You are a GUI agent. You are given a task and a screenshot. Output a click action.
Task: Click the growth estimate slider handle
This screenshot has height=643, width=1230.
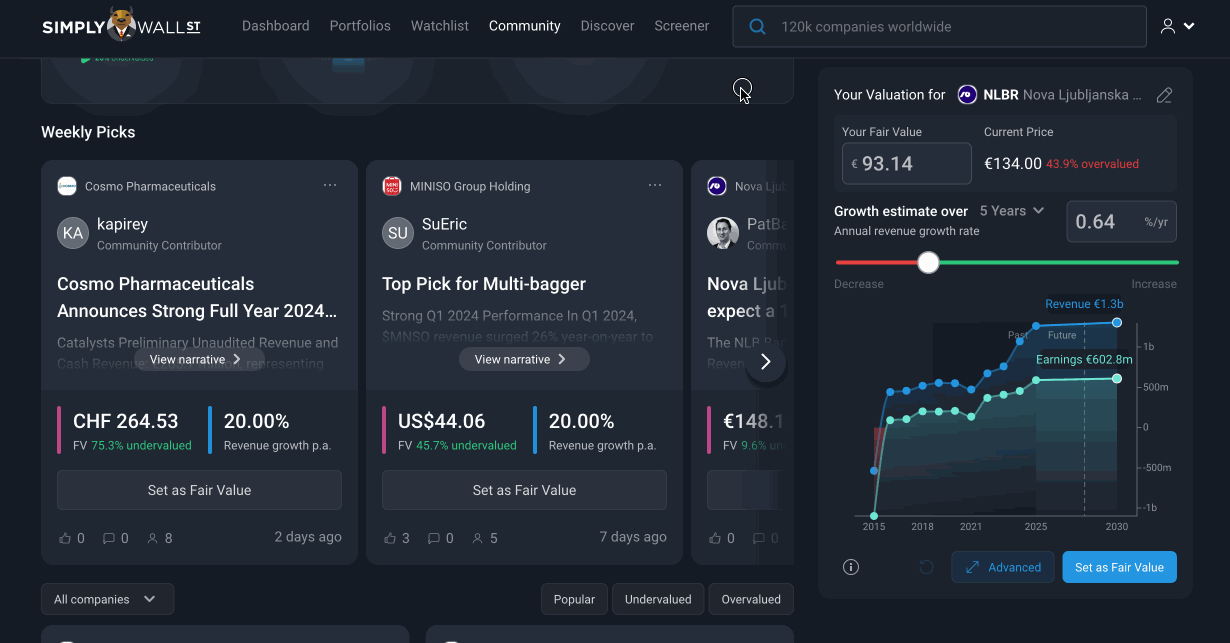929,262
